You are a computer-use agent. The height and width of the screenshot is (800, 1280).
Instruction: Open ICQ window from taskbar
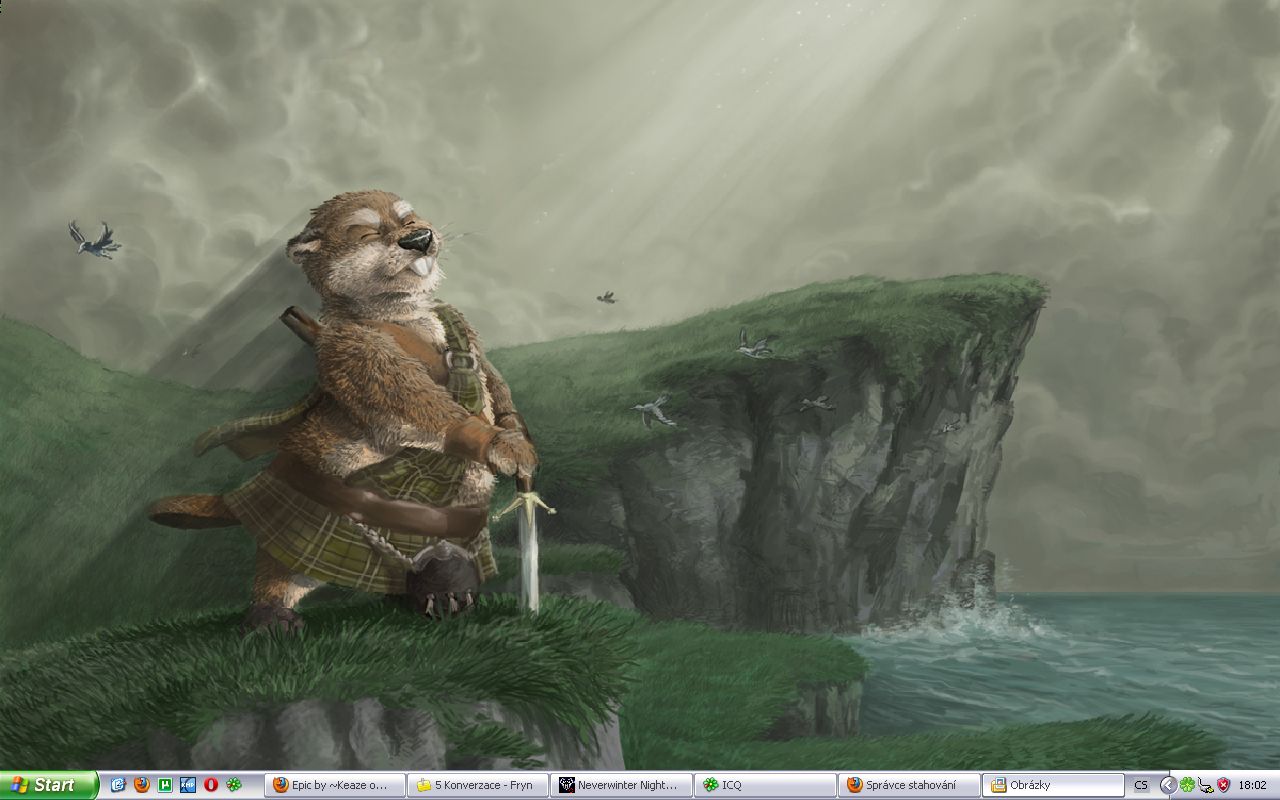[765, 785]
